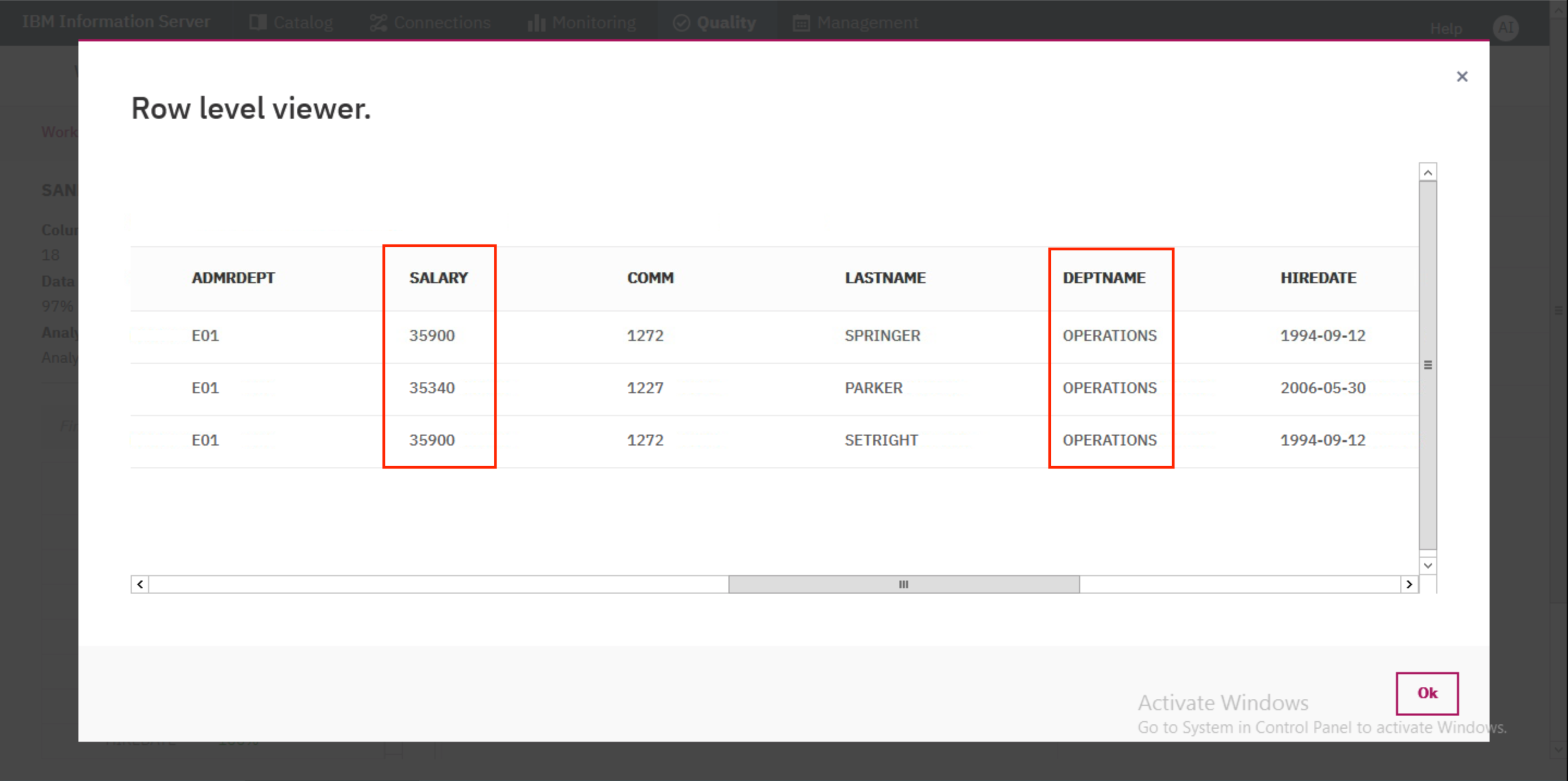
Task: Click IBM Information Server title
Action: tap(117, 22)
